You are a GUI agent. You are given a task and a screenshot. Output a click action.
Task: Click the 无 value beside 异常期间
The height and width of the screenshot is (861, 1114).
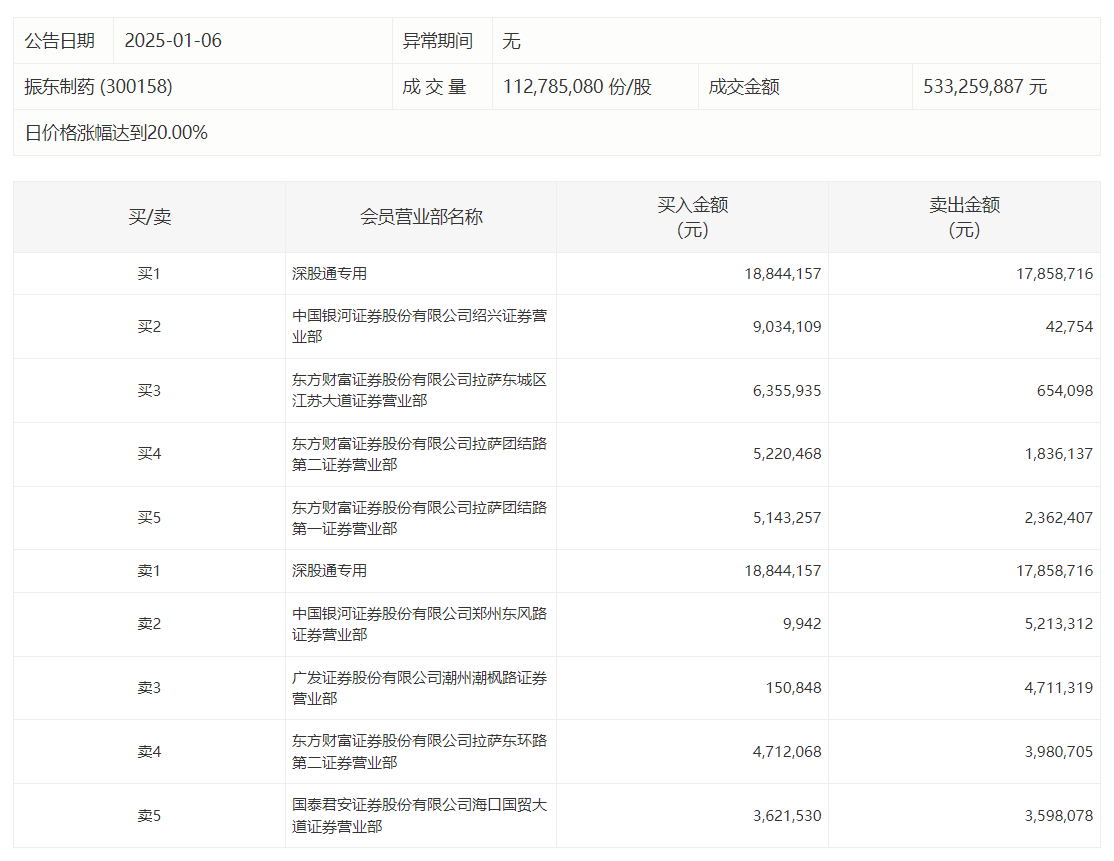[512, 40]
